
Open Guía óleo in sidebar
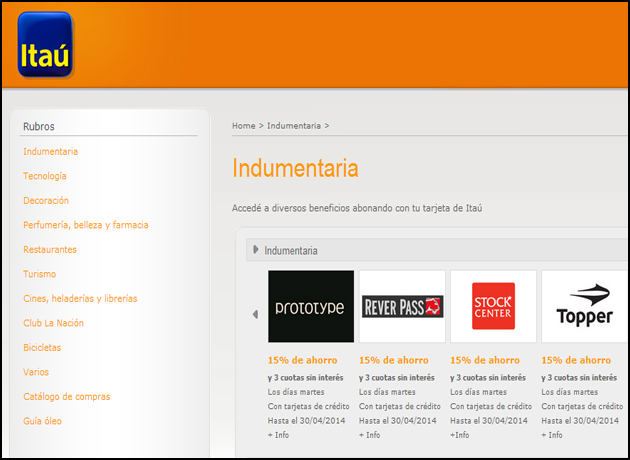tap(42, 421)
